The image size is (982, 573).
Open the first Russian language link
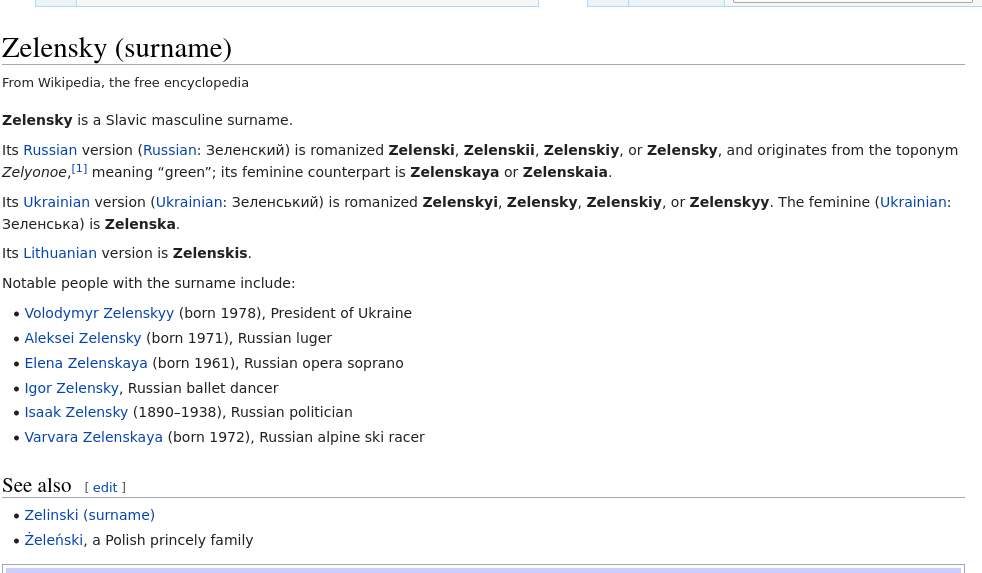click(50, 150)
